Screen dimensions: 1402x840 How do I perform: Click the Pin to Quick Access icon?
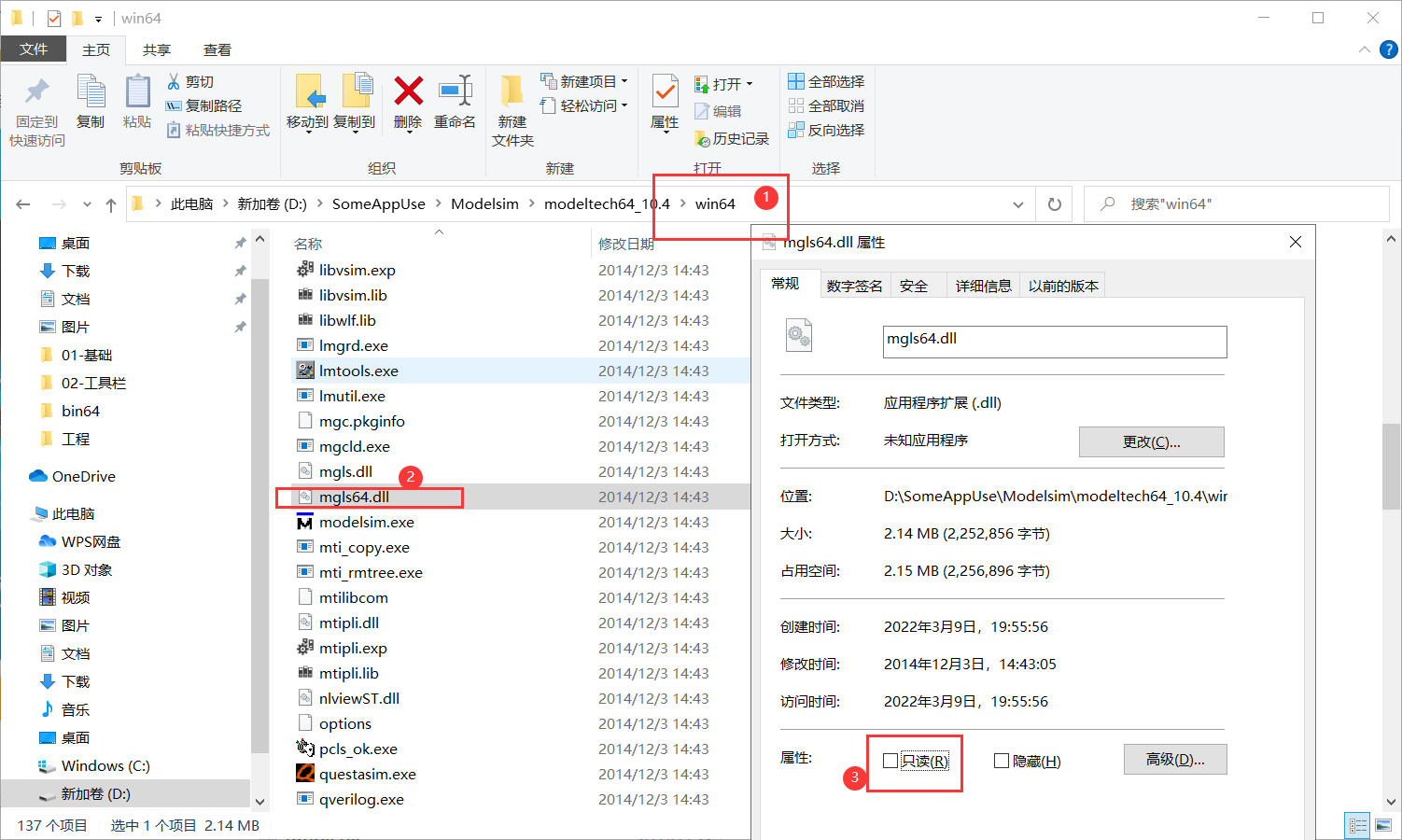tap(37, 91)
